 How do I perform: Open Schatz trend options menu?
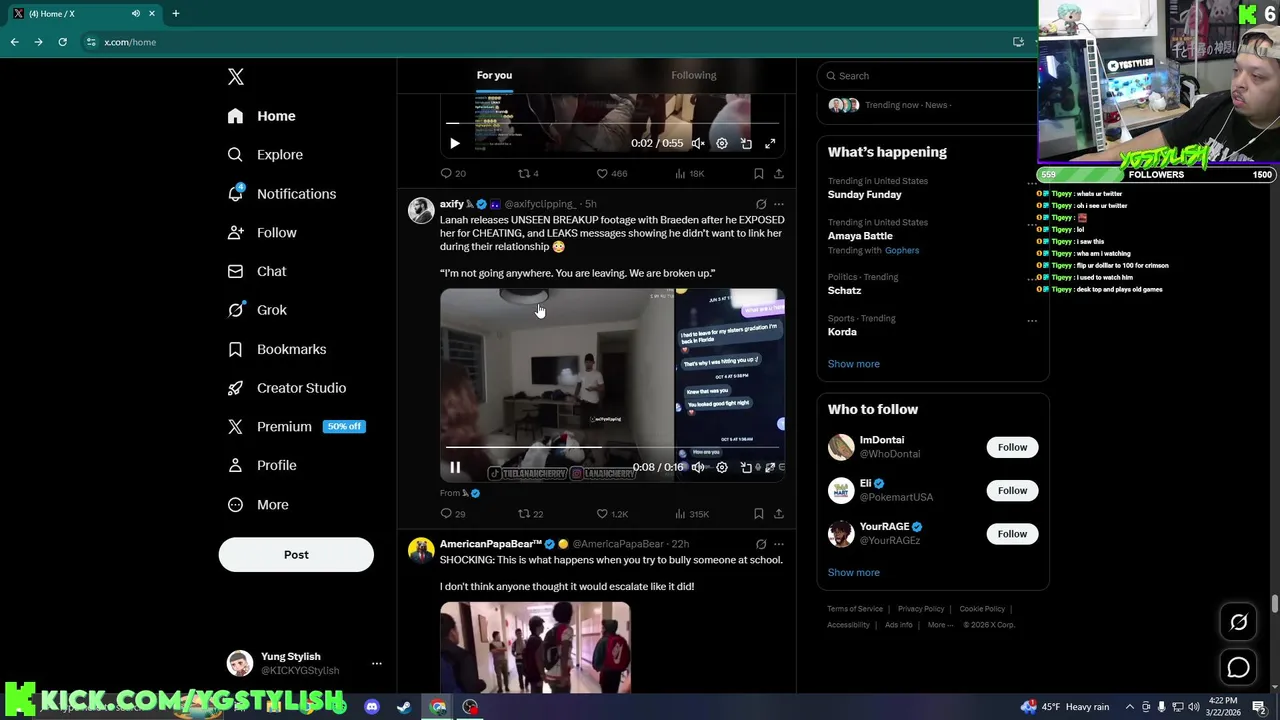[1032, 279]
